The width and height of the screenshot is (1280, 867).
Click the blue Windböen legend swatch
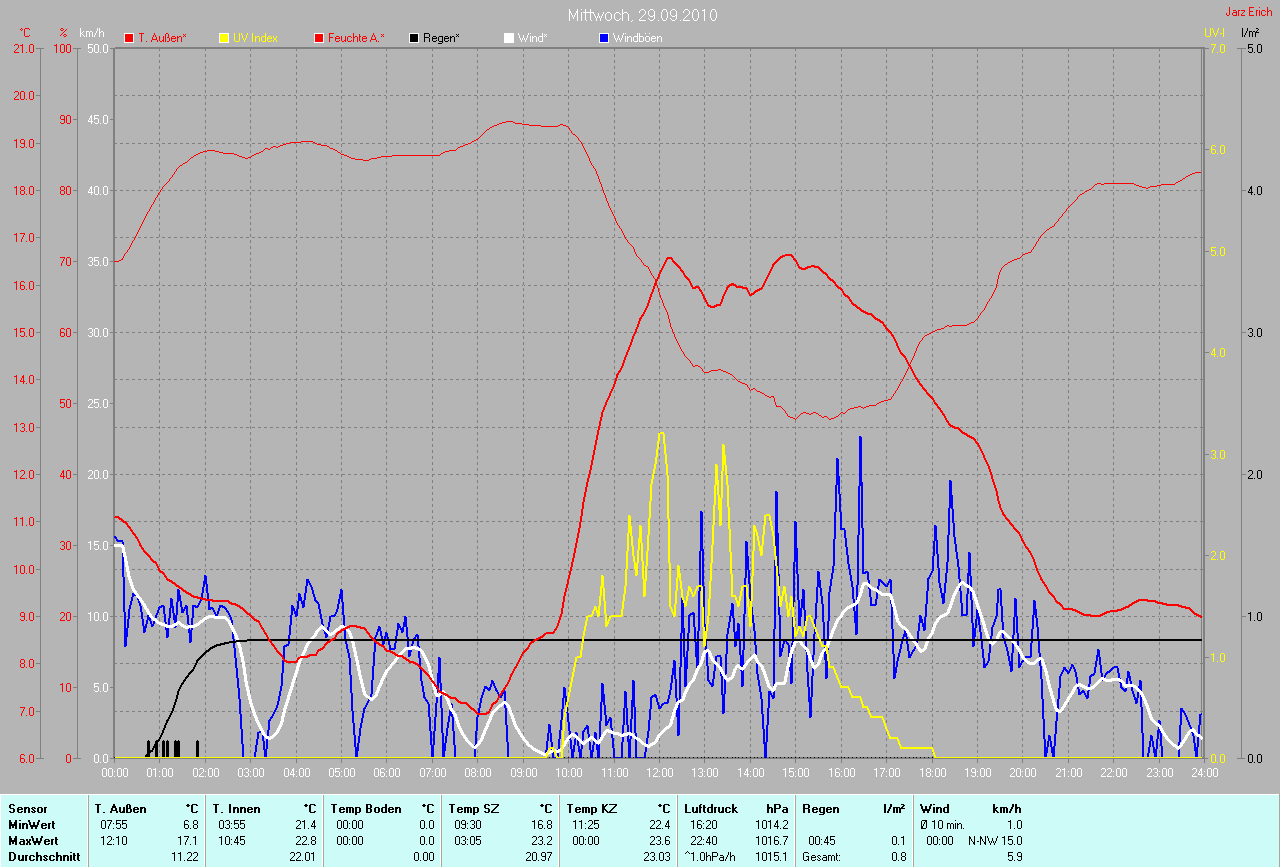click(x=604, y=38)
